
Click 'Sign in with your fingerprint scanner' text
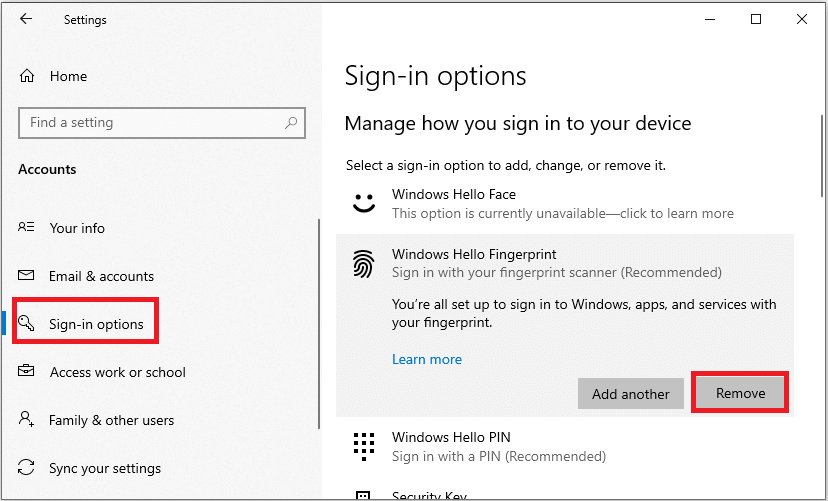(557, 273)
